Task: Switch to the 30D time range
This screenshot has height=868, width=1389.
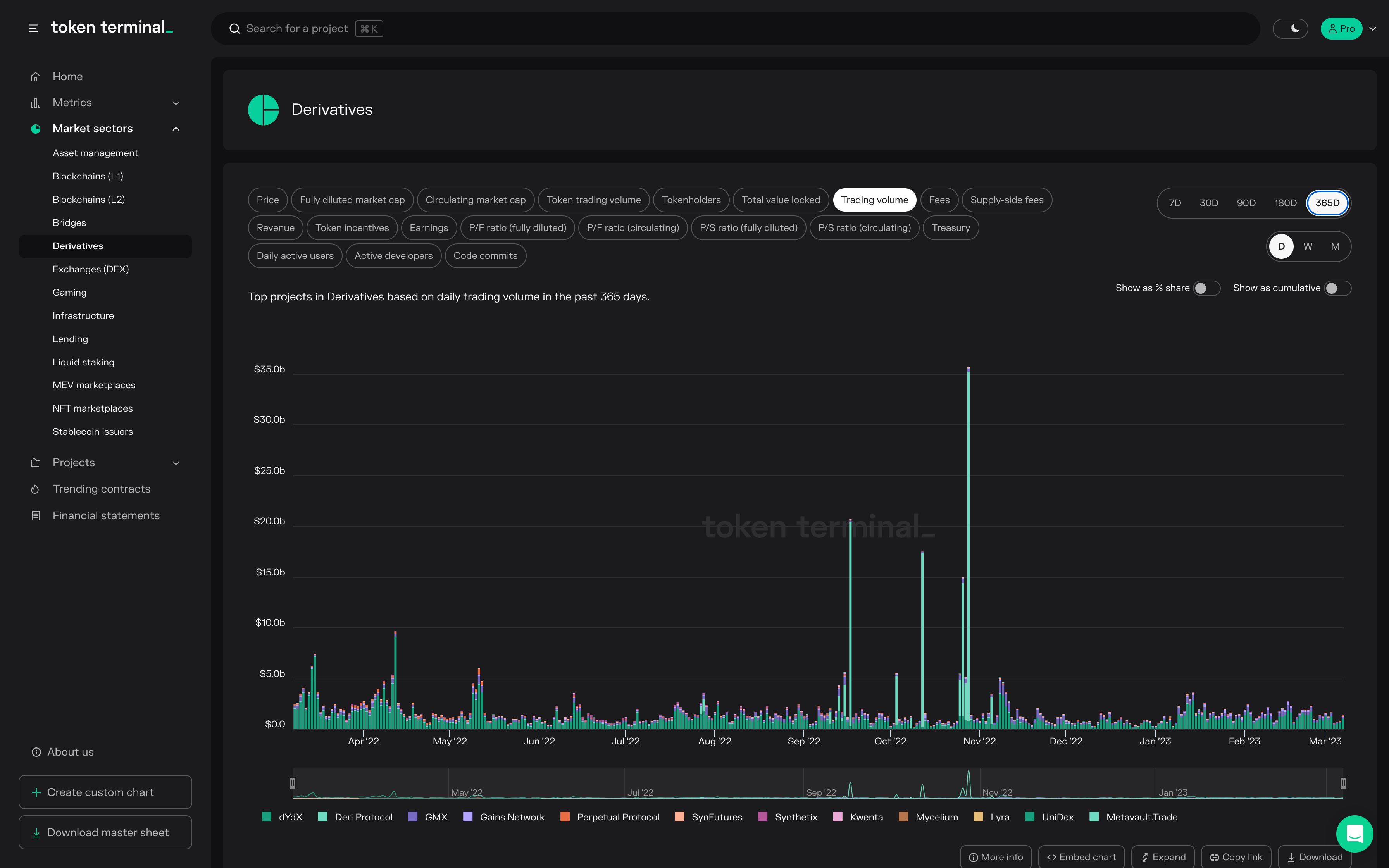Action: point(1209,203)
